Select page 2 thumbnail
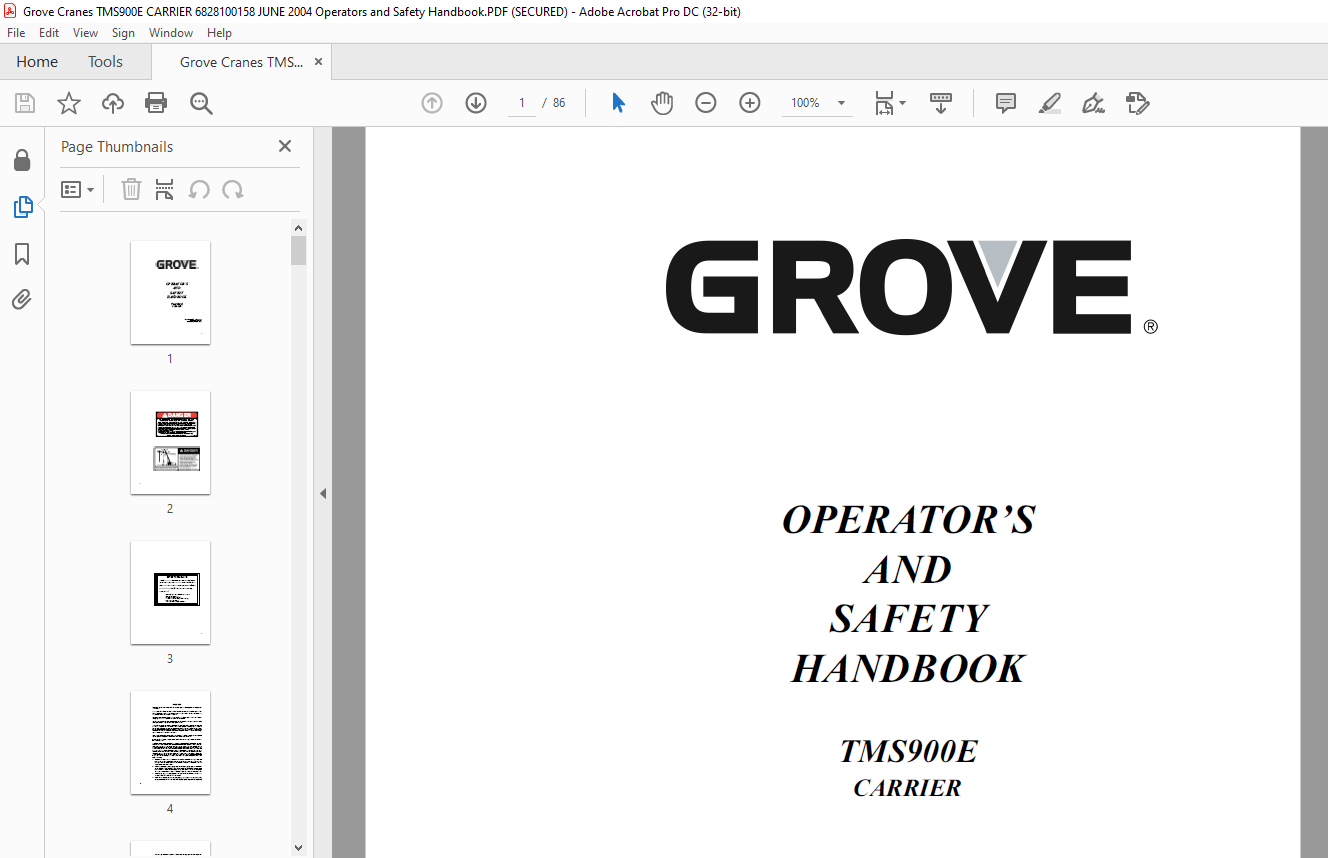The image size is (1328, 858). coord(170,442)
